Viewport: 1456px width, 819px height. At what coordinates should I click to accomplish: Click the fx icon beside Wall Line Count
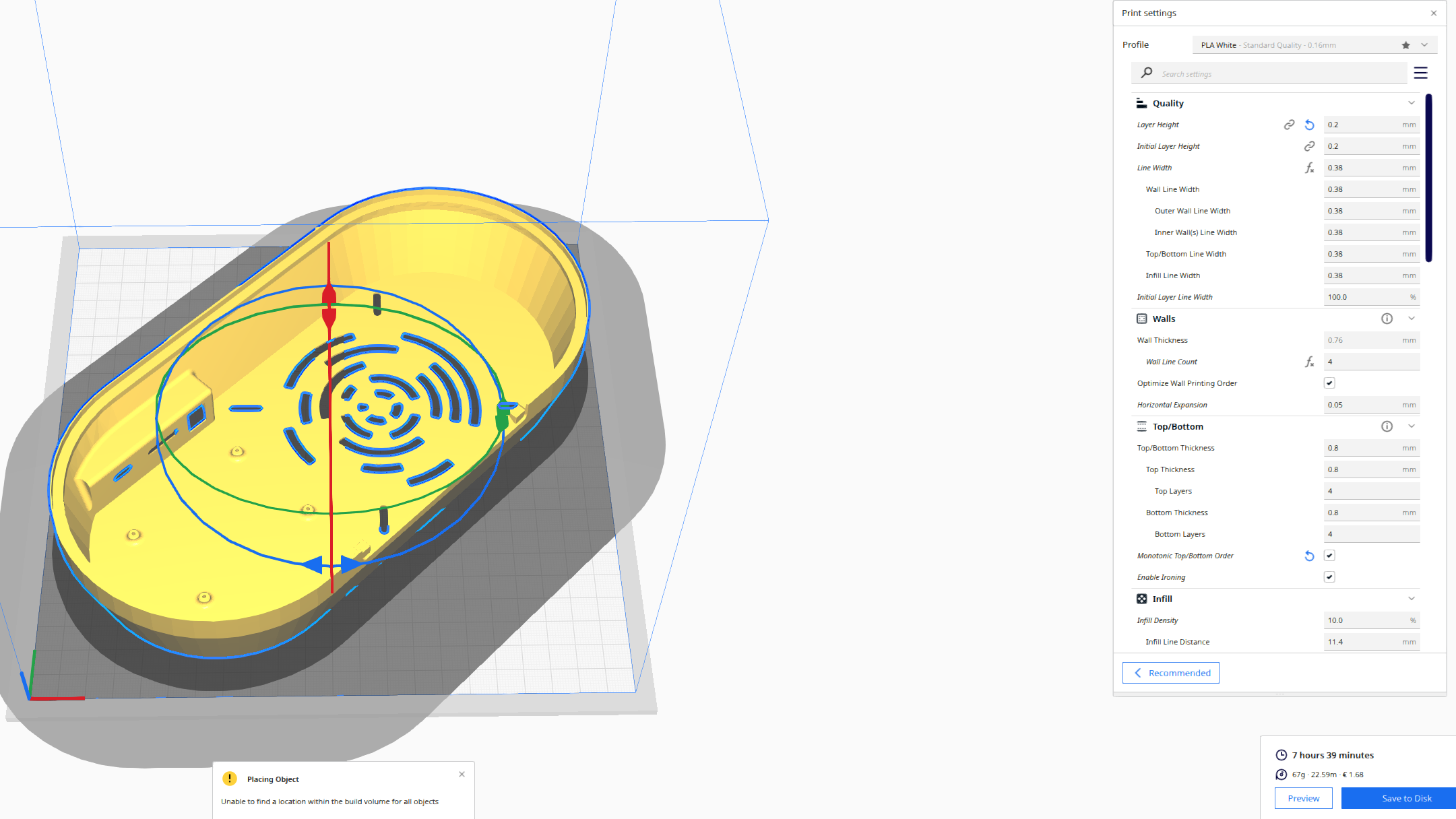click(1310, 362)
